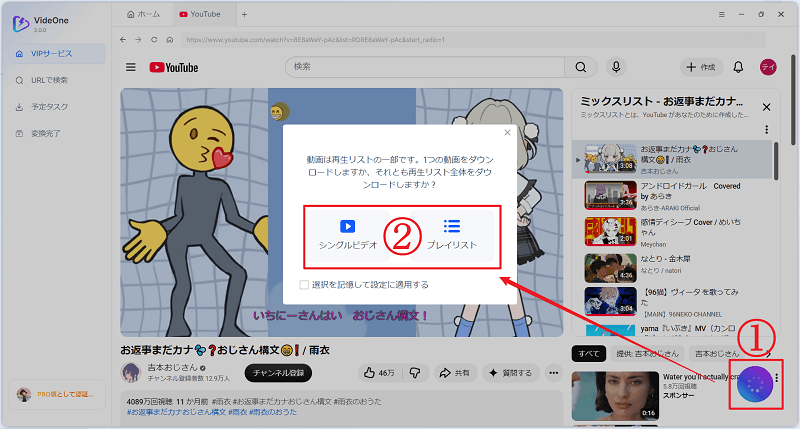Open options for the sponsored video
Screen dimensions: 800x429
777,378
